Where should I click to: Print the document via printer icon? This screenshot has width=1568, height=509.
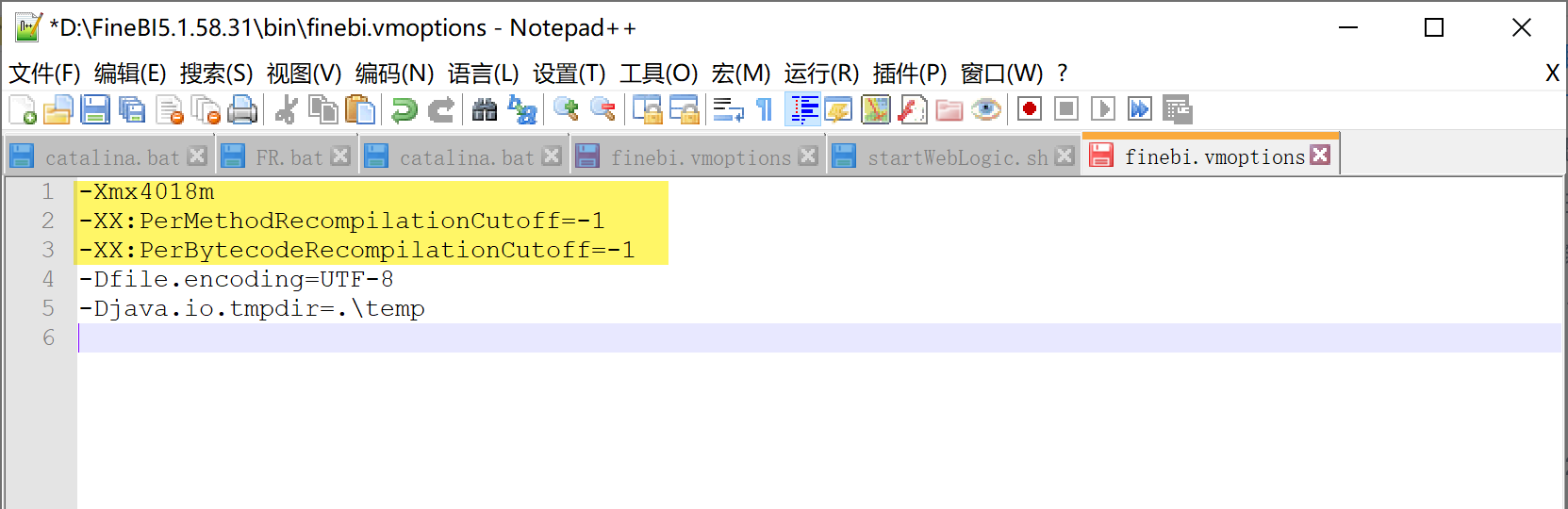pos(242,110)
